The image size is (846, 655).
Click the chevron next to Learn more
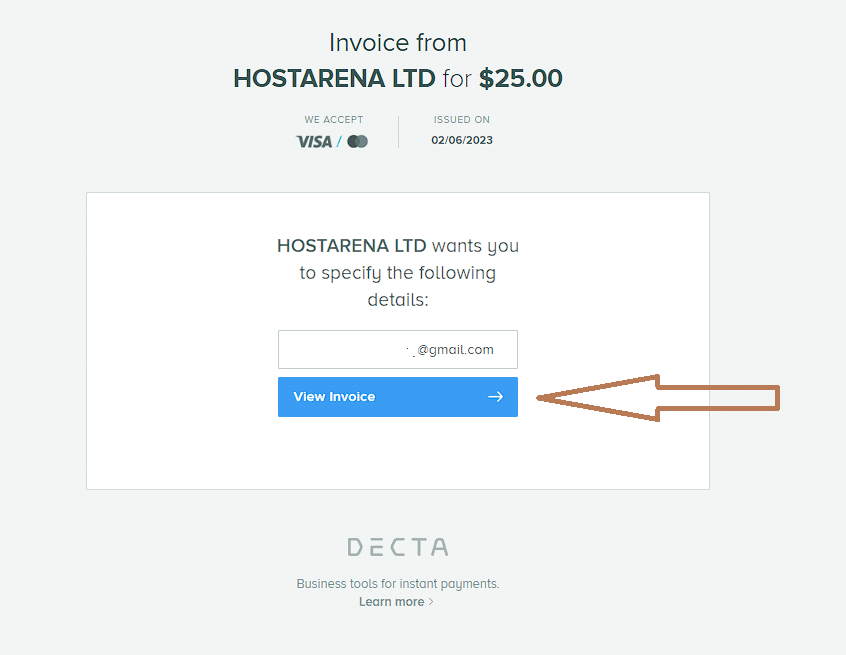point(431,602)
